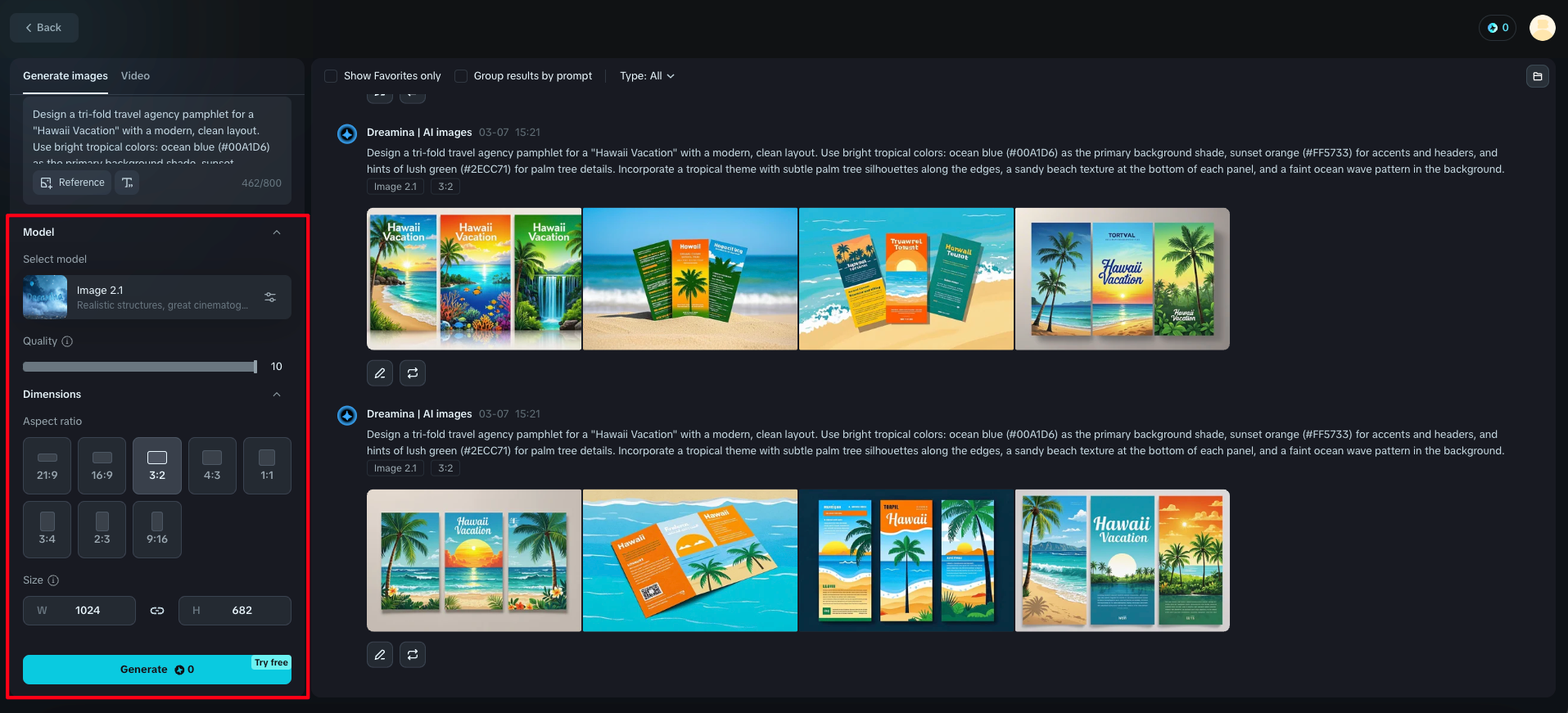Click the height input field
The height and width of the screenshot is (713, 1568).
[235, 611]
